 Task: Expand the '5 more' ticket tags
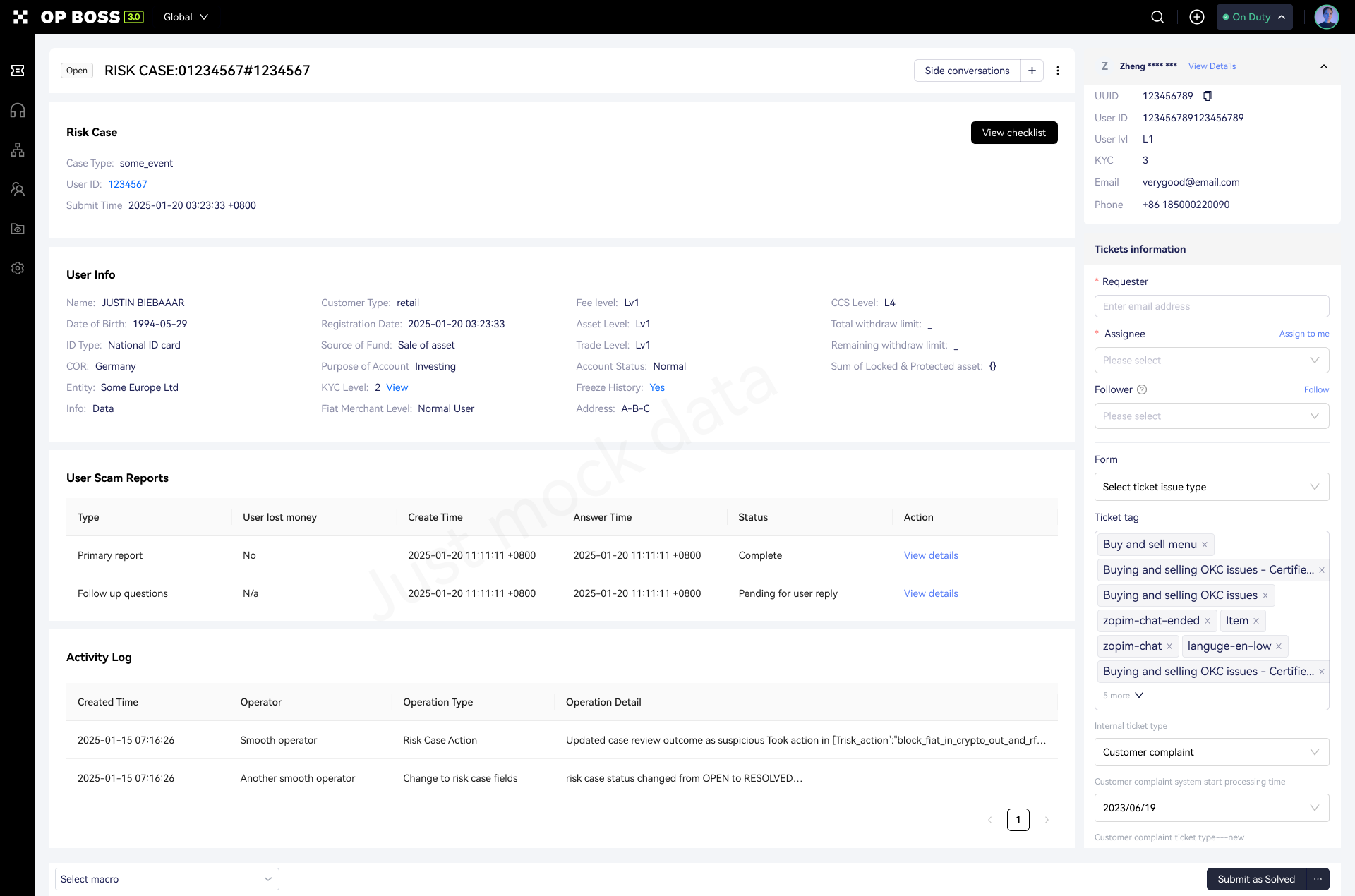[x=1123, y=696]
